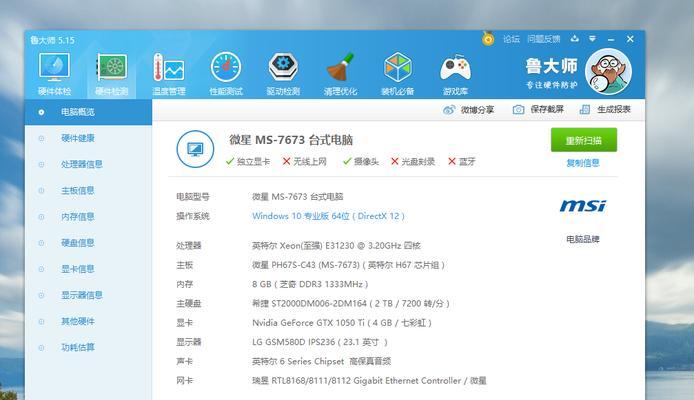
Task: Click processor value Xeon E31230 @ 3.20GHz
Action: pos(336,246)
